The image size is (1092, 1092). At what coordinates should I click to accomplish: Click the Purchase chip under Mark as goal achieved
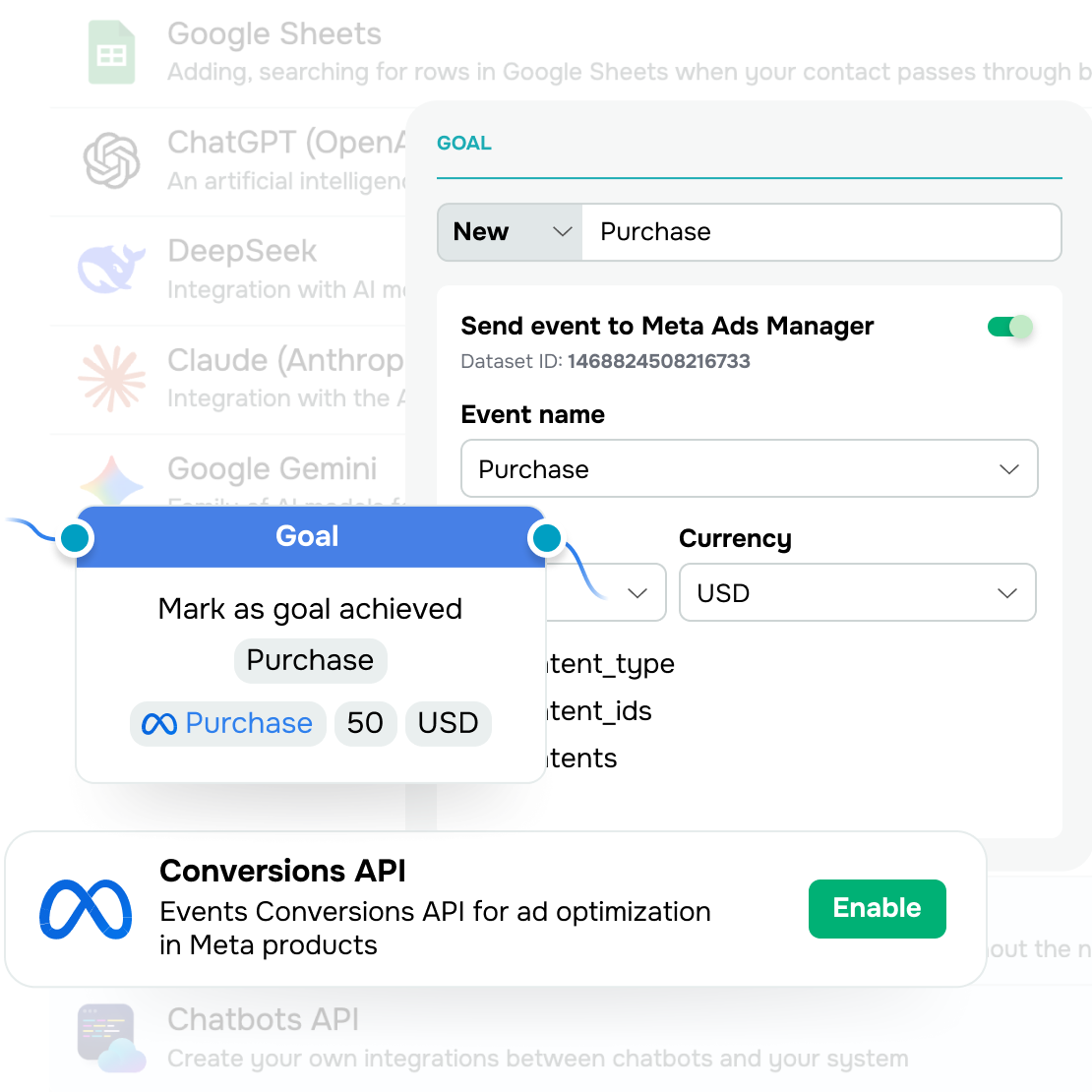pyautogui.click(x=311, y=660)
